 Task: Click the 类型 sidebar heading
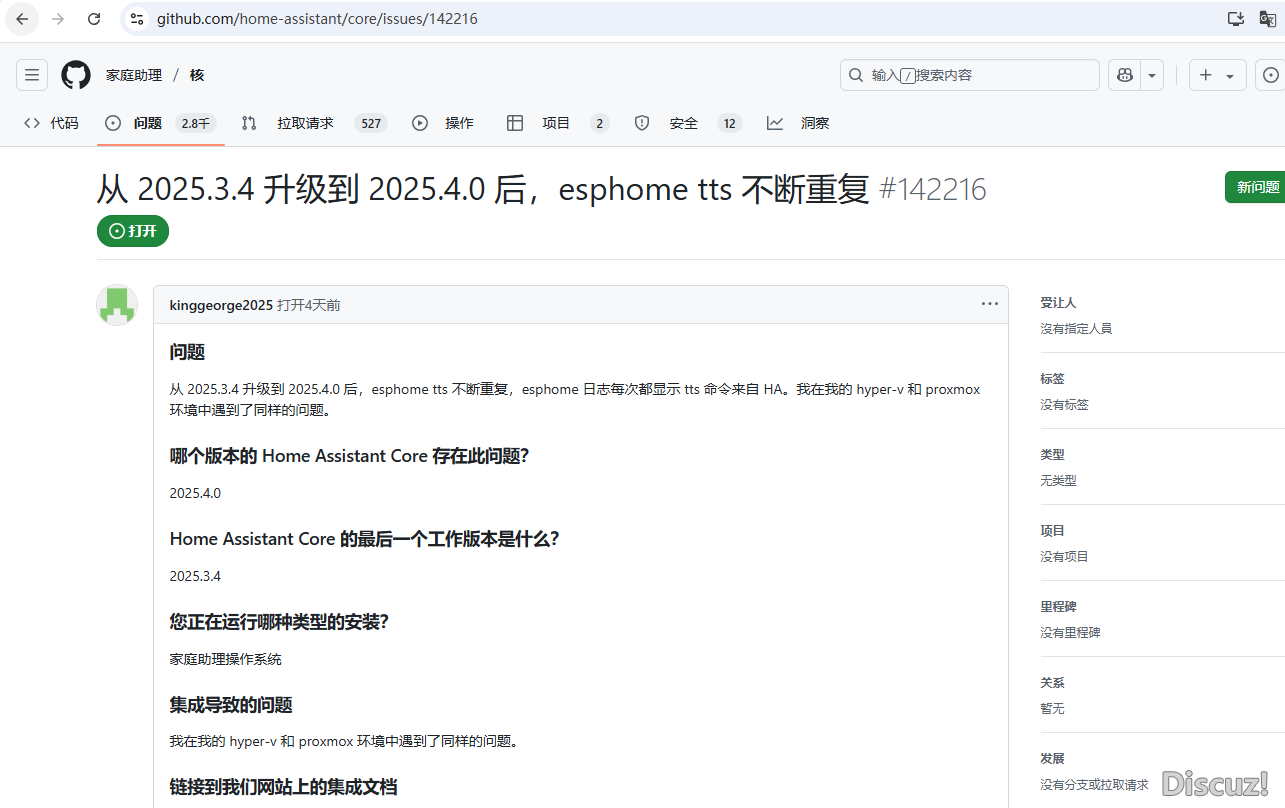[1052, 454]
